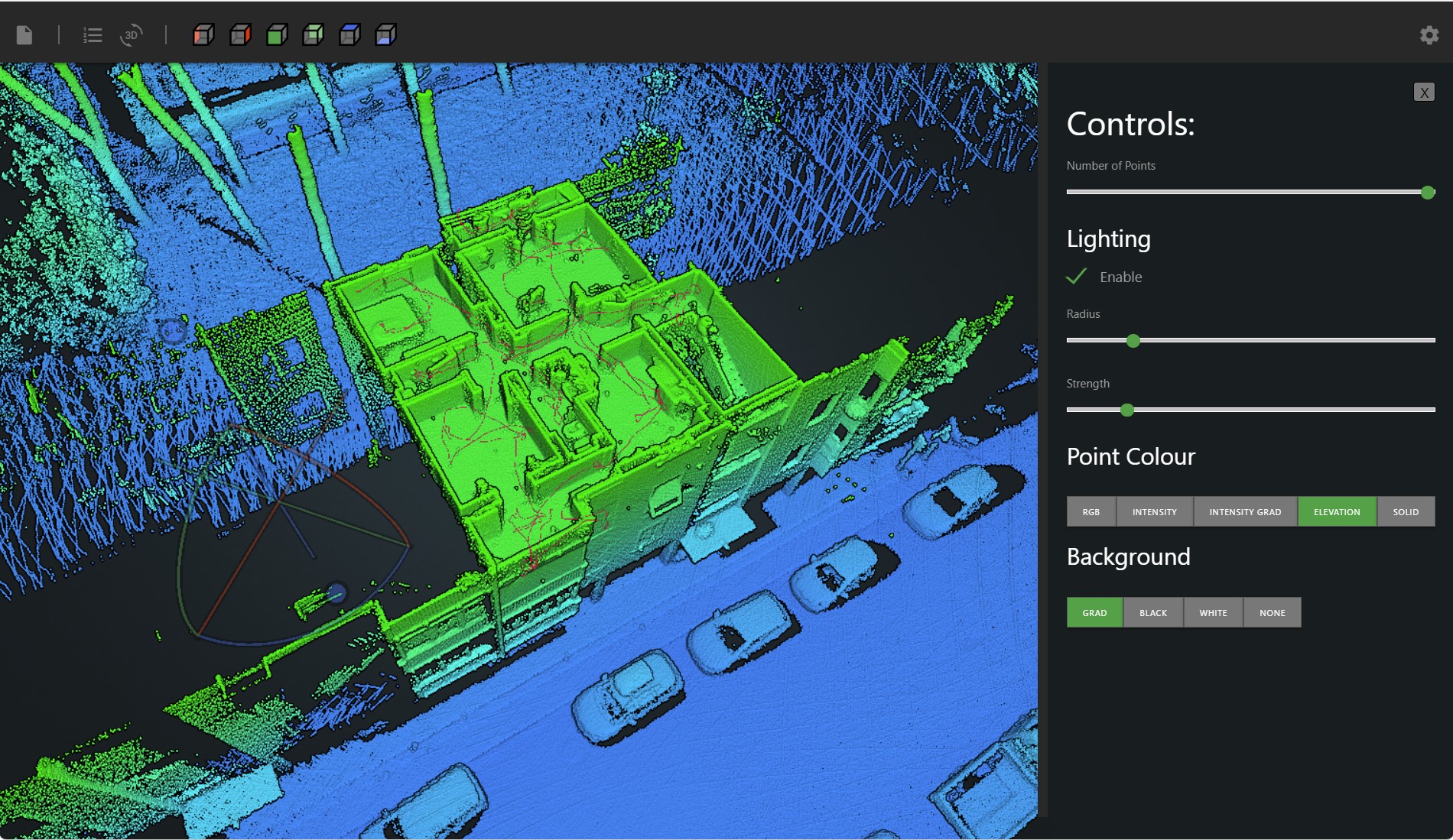The height and width of the screenshot is (840, 1453).
Task: Set point colour to SOLID
Action: pyautogui.click(x=1406, y=512)
